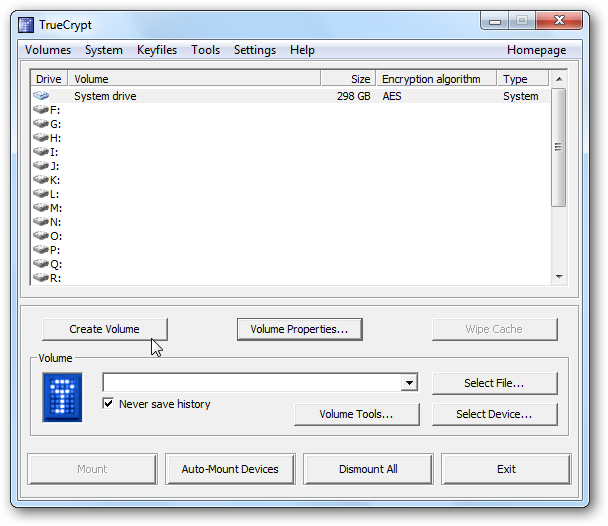Open the Settings menu

point(255,50)
